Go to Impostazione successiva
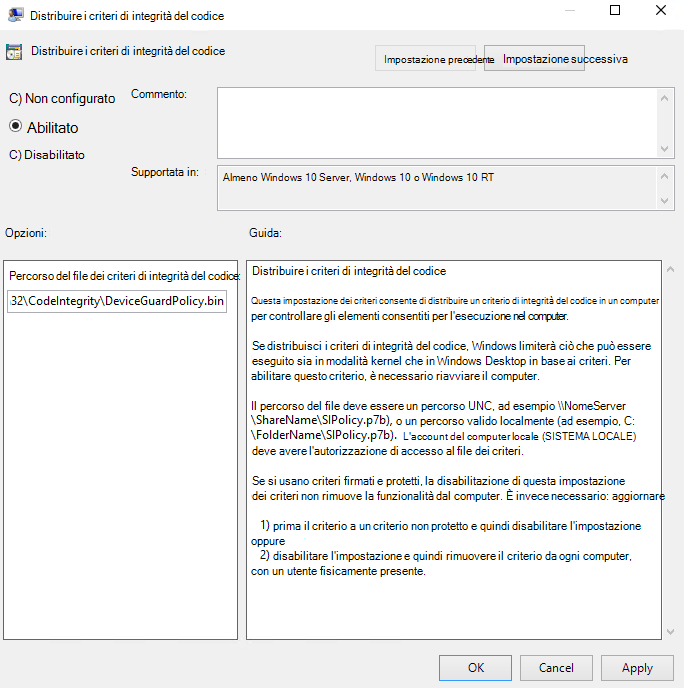This screenshot has height=688, width=684. click(534, 58)
